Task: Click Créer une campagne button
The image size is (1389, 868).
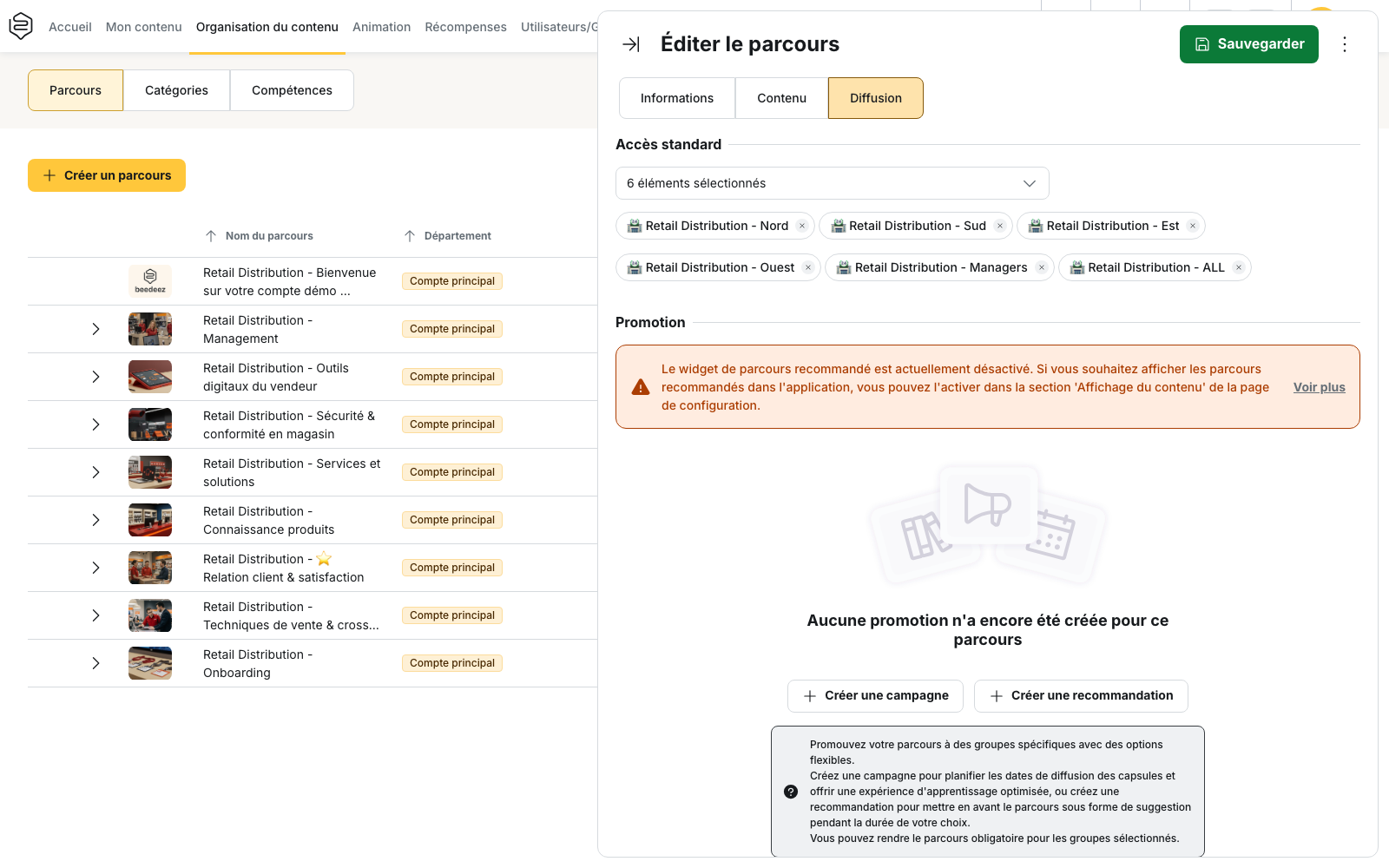Action: point(875,696)
